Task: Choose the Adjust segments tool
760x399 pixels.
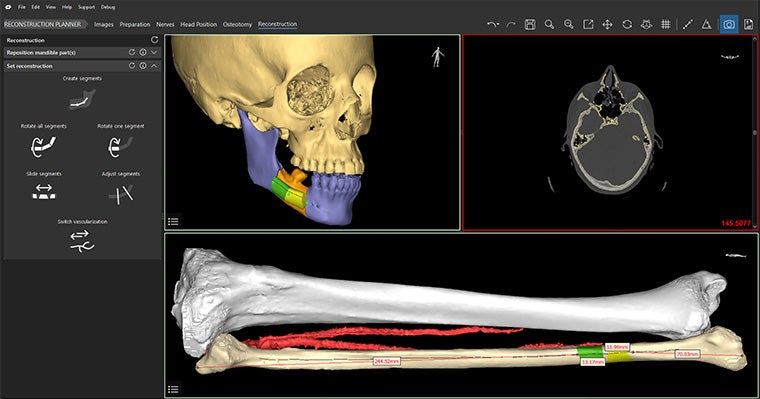Action: (x=121, y=194)
